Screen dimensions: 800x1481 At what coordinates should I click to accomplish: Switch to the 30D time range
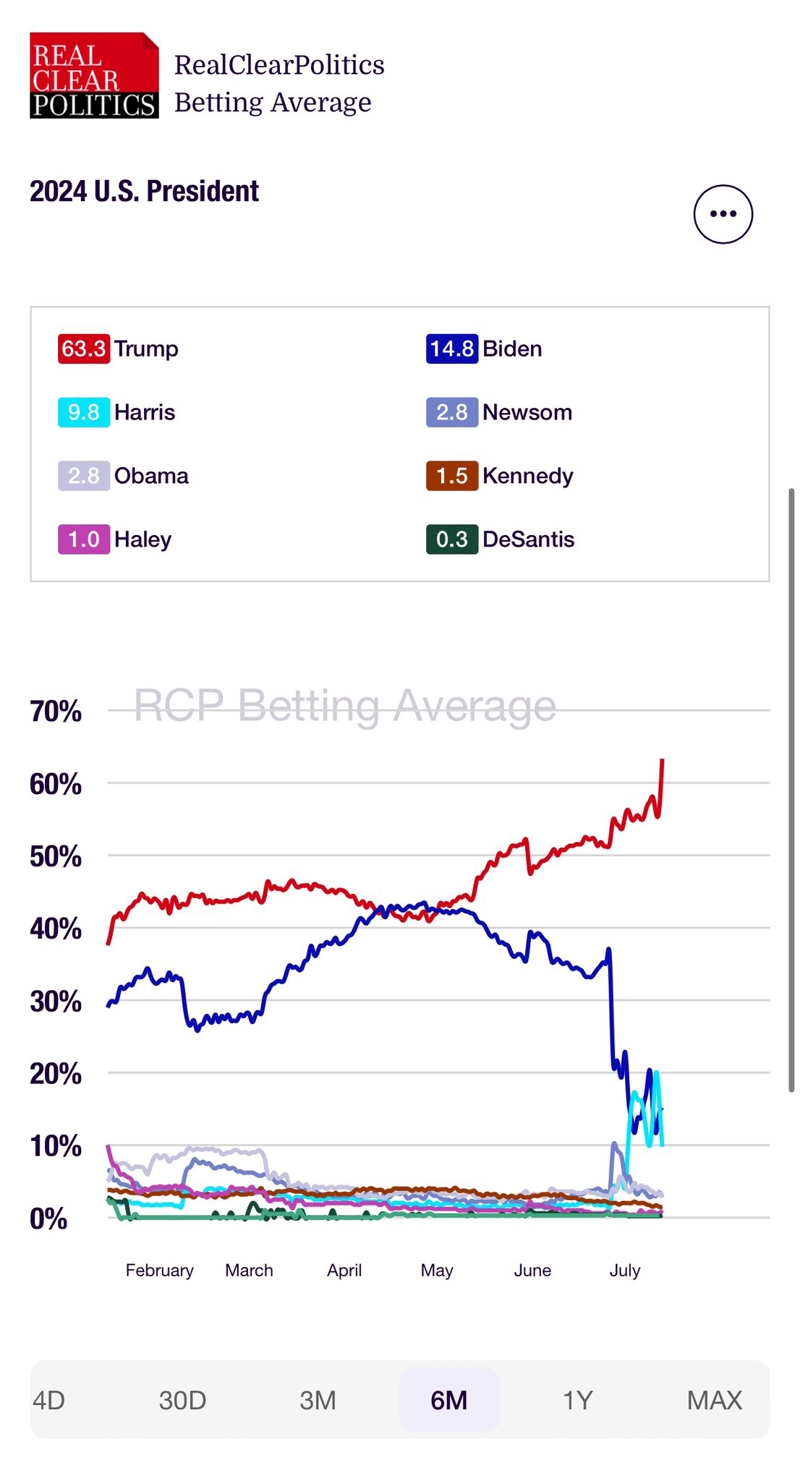[x=182, y=1399]
